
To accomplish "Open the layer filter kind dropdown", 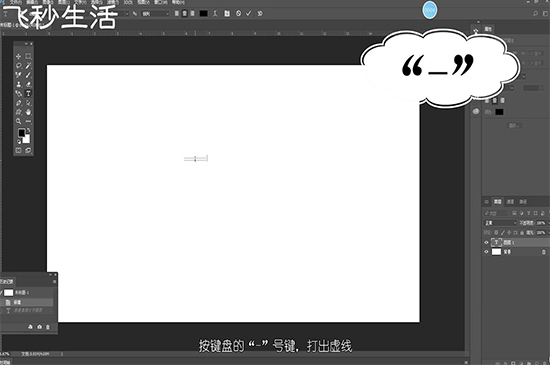I will [496, 213].
